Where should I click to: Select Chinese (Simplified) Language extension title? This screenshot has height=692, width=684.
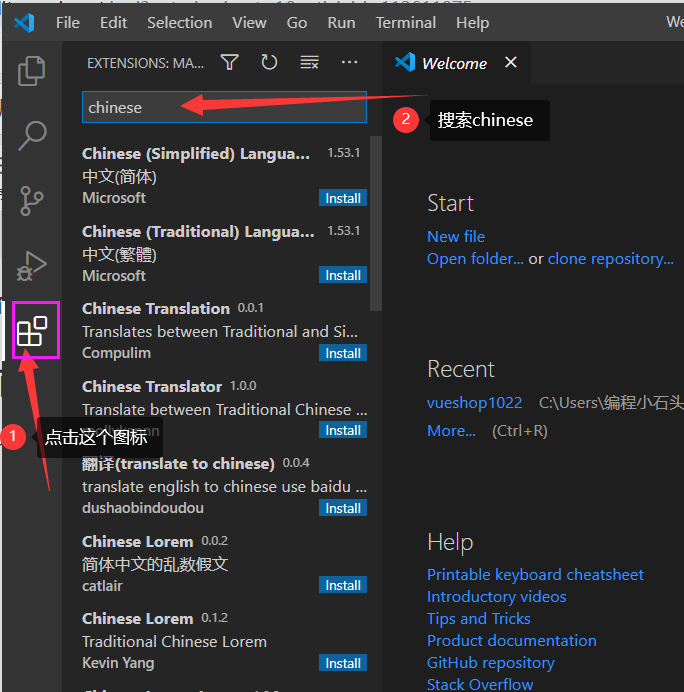196,154
